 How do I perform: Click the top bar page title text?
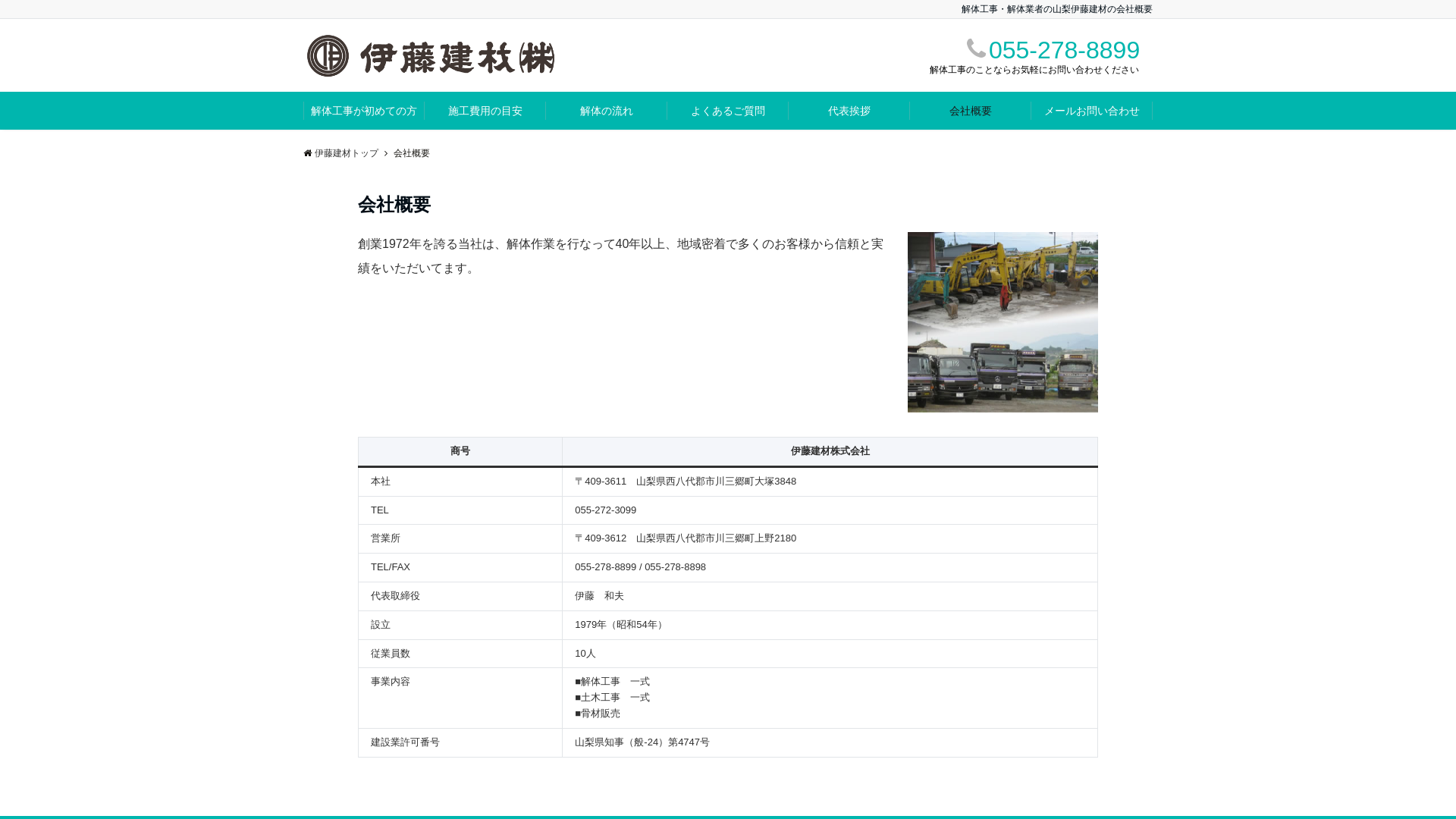(1056, 8)
